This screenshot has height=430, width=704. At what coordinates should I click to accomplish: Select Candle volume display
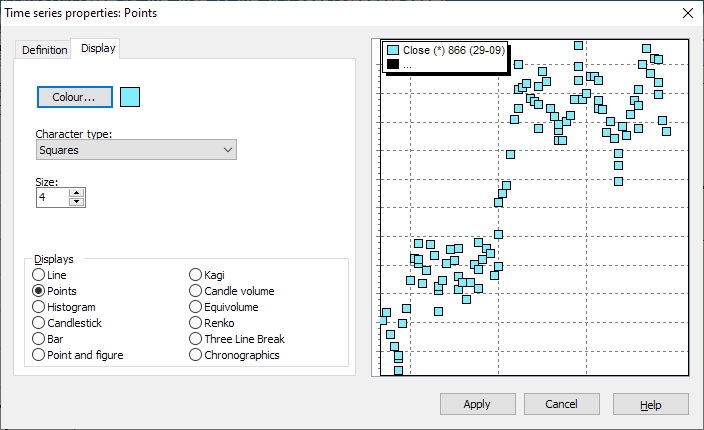tap(195, 291)
